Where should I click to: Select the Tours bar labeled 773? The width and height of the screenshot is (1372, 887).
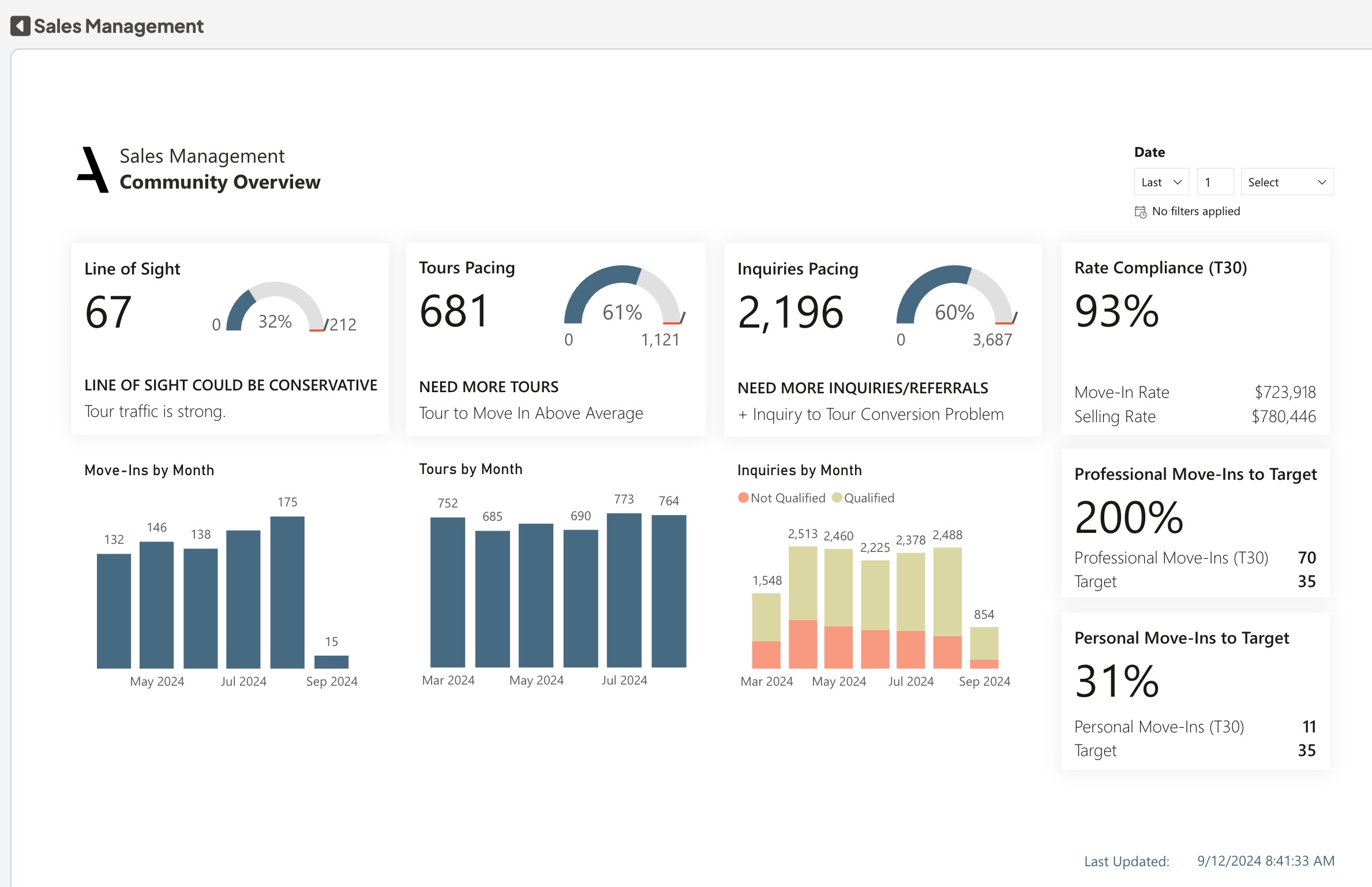624,589
